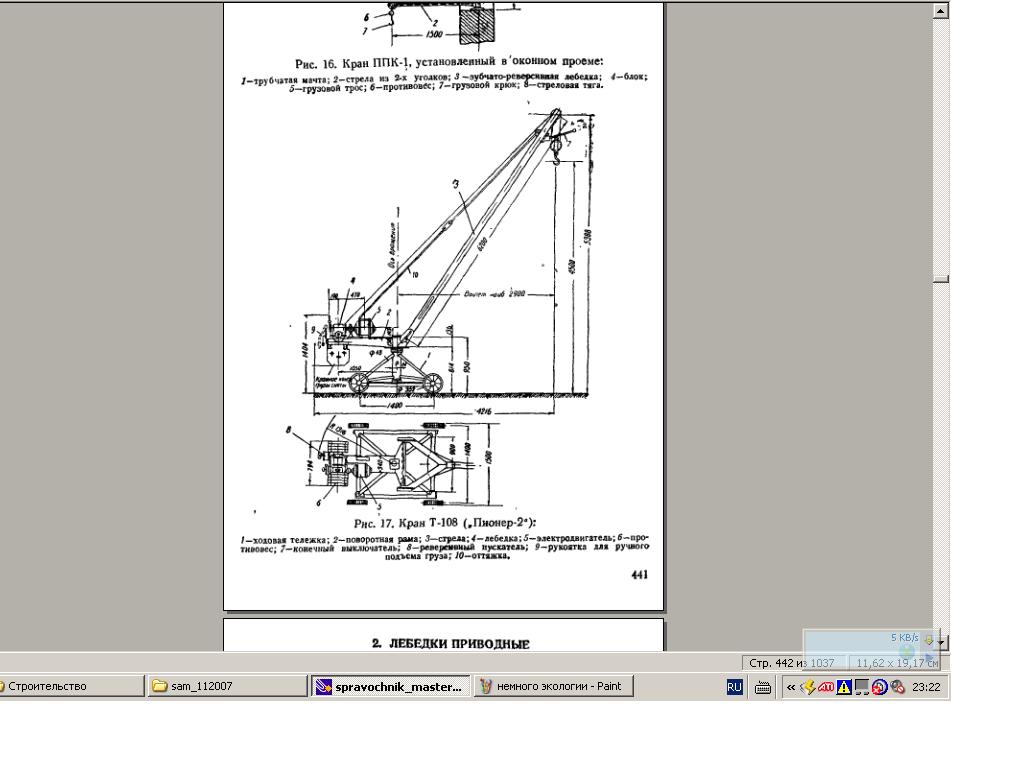Switch to the sam_112007 folder window

point(227,686)
